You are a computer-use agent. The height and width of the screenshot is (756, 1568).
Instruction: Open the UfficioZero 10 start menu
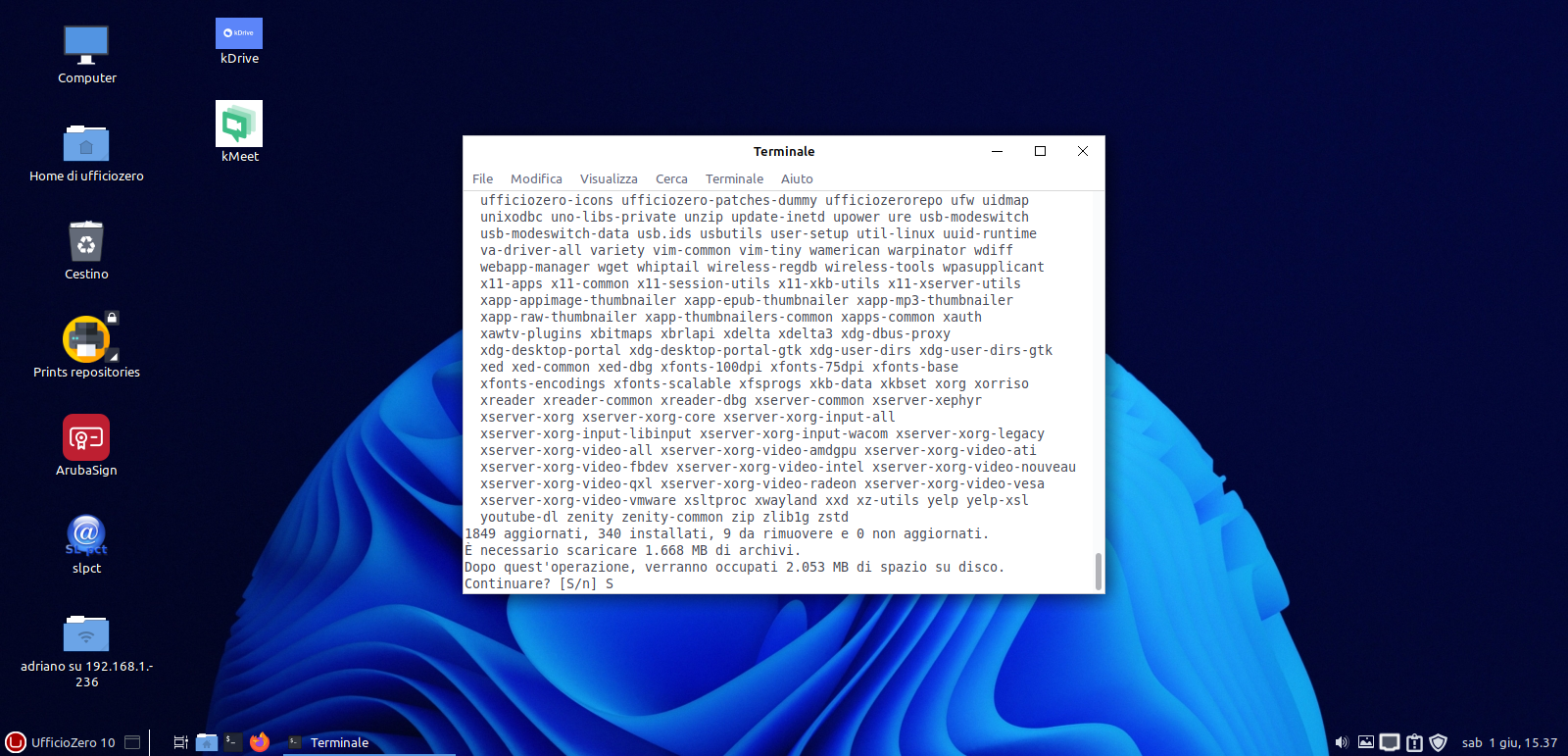61,742
